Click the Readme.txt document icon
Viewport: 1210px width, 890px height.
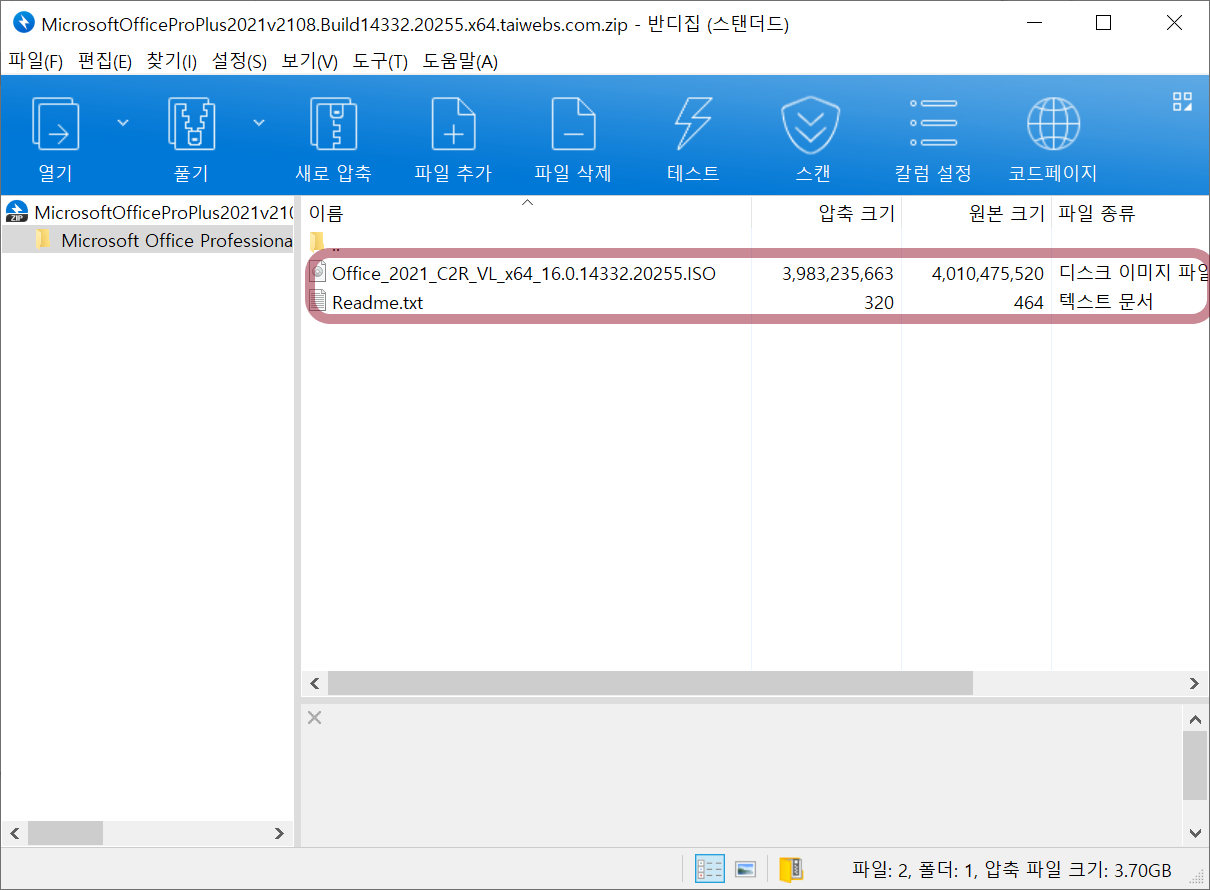319,301
